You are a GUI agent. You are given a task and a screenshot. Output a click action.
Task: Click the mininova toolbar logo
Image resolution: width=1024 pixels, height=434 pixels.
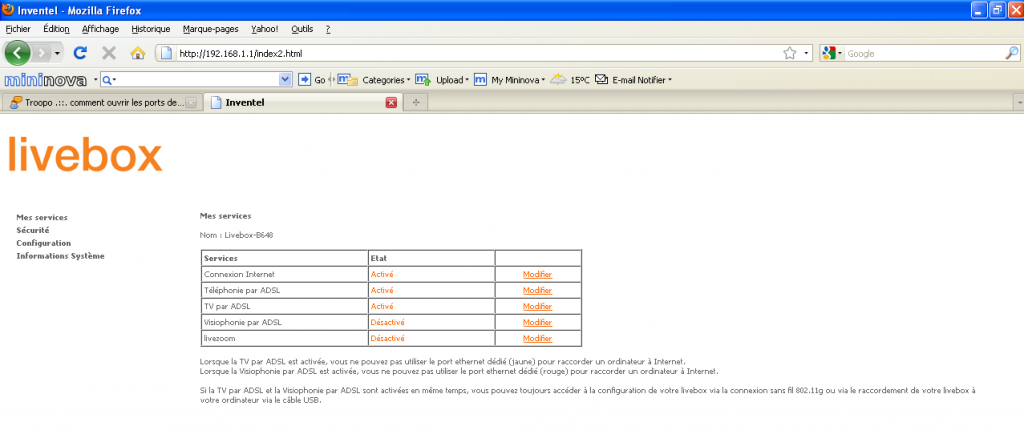(46, 80)
